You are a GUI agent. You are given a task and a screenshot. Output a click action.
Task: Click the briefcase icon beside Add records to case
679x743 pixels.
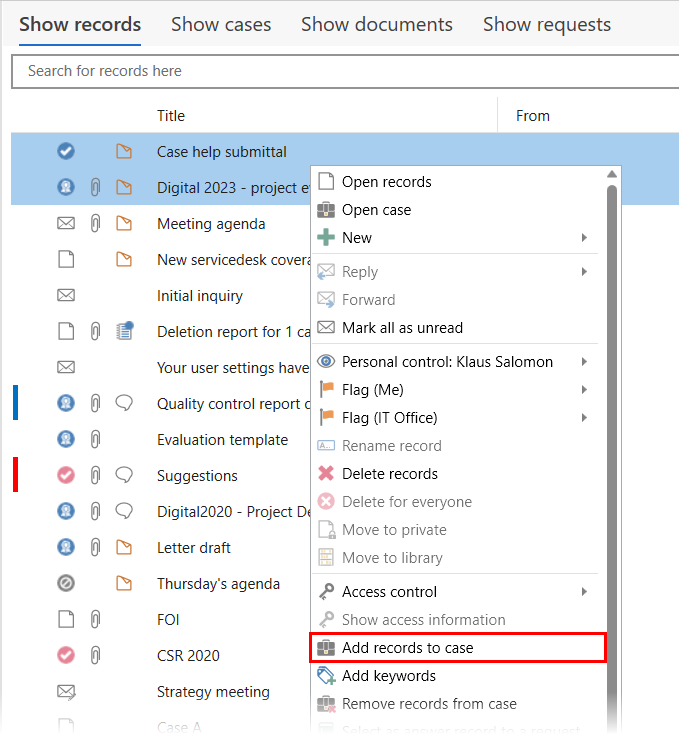tap(326, 648)
